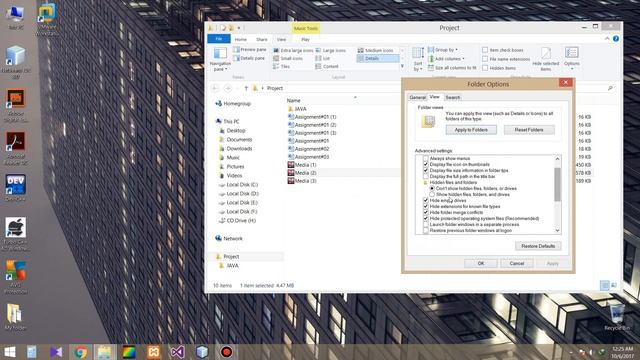Screen dimensions: 640x360
Task: Expand more layout options arrow in ribbon
Action: [x=402, y=66]
